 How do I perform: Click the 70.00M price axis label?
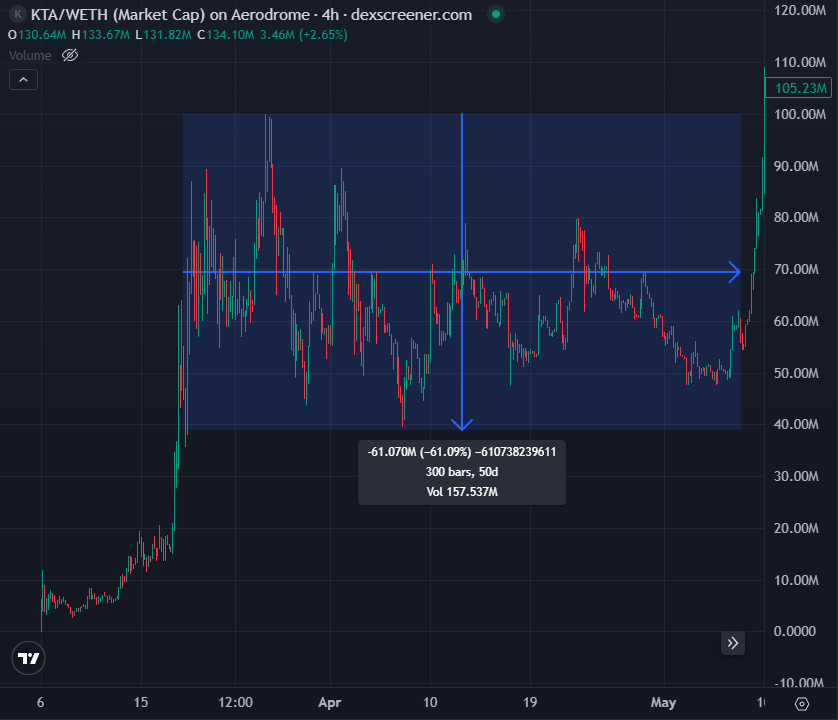tap(796, 269)
